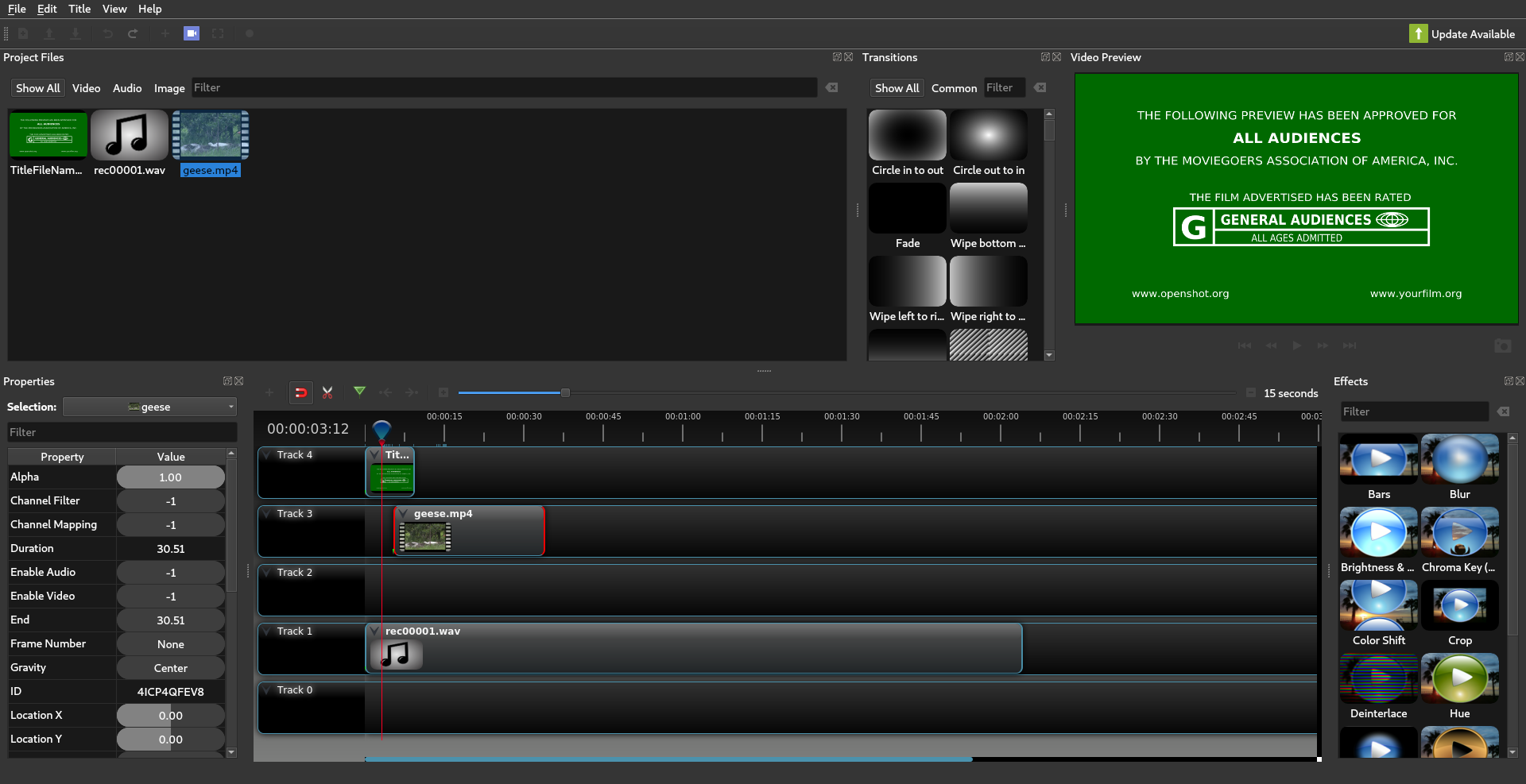This screenshot has width=1526, height=784.
Task: Click the Open Project upload-arrow icon
Action: (x=49, y=33)
